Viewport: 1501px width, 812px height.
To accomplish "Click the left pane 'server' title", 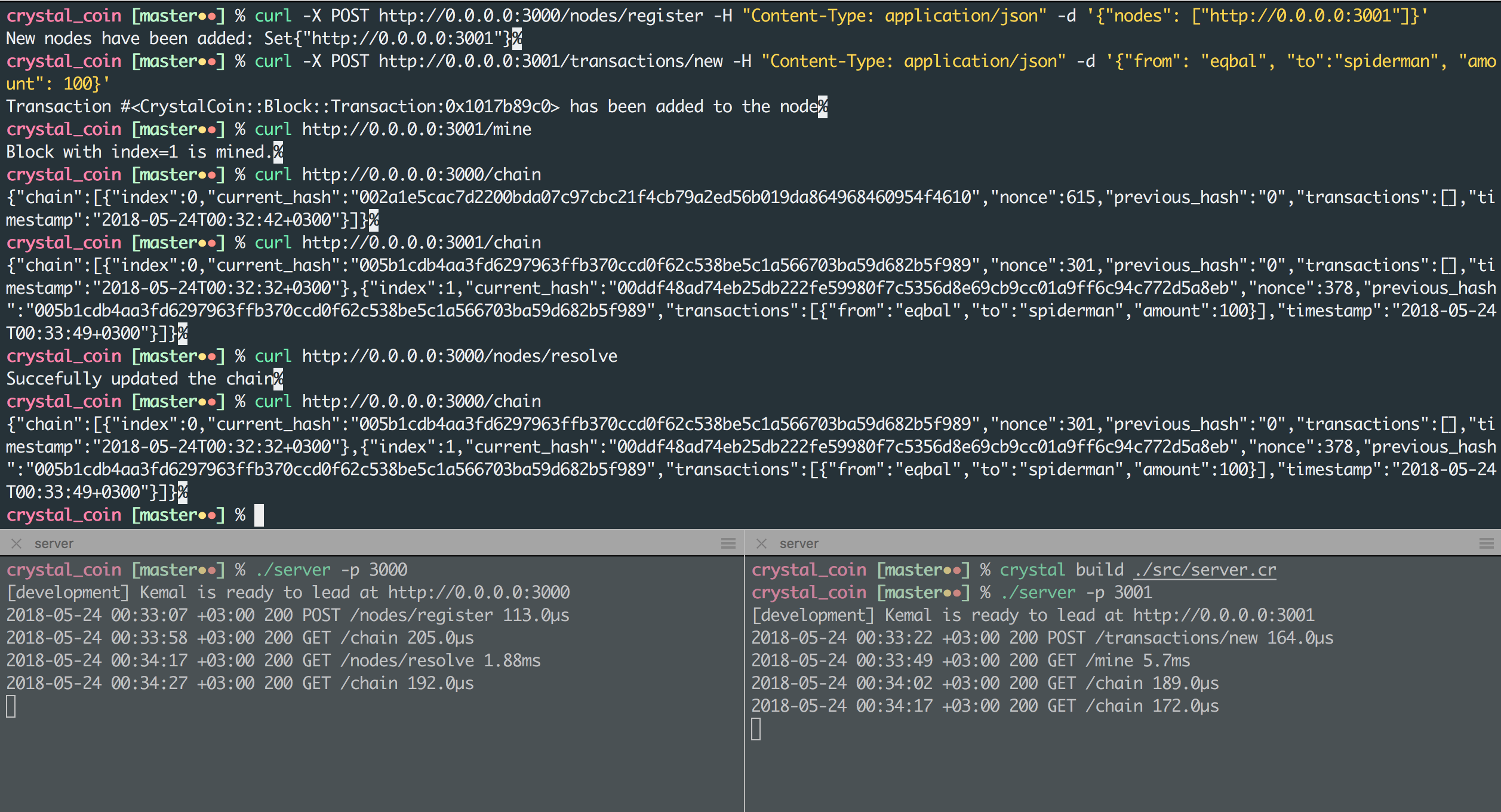I will [54, 543].
